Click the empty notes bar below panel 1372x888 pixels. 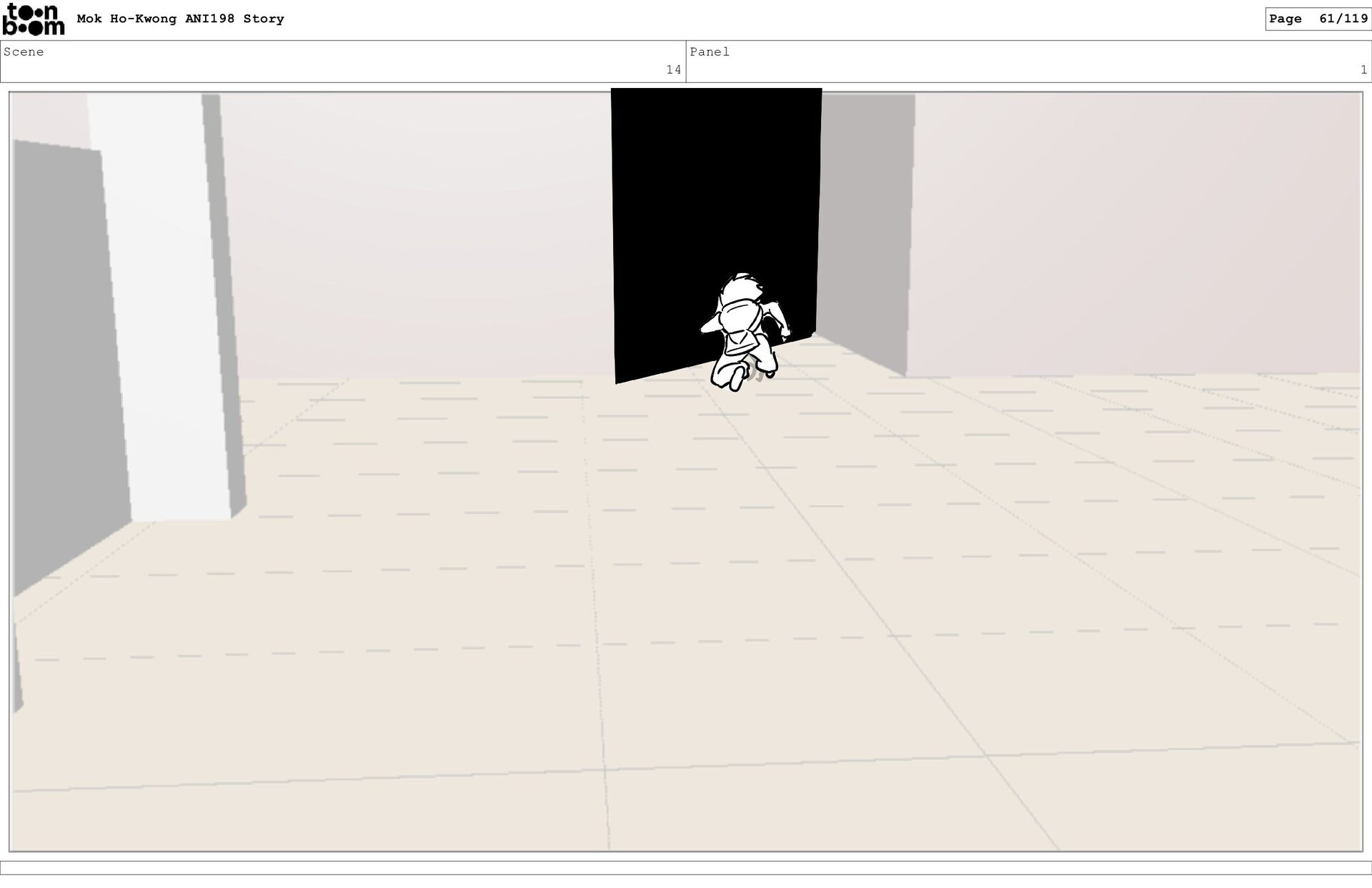point(686,868)
